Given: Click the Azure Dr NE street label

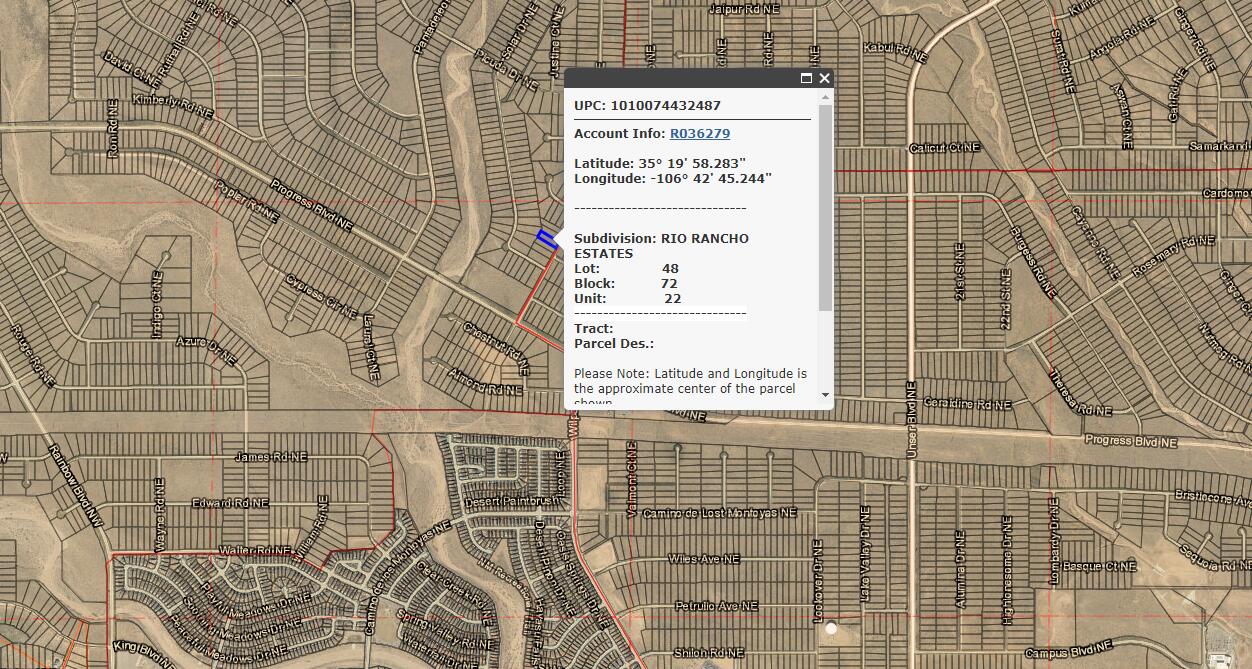Looking at the screenshot, I should click(x=206, y=349).
